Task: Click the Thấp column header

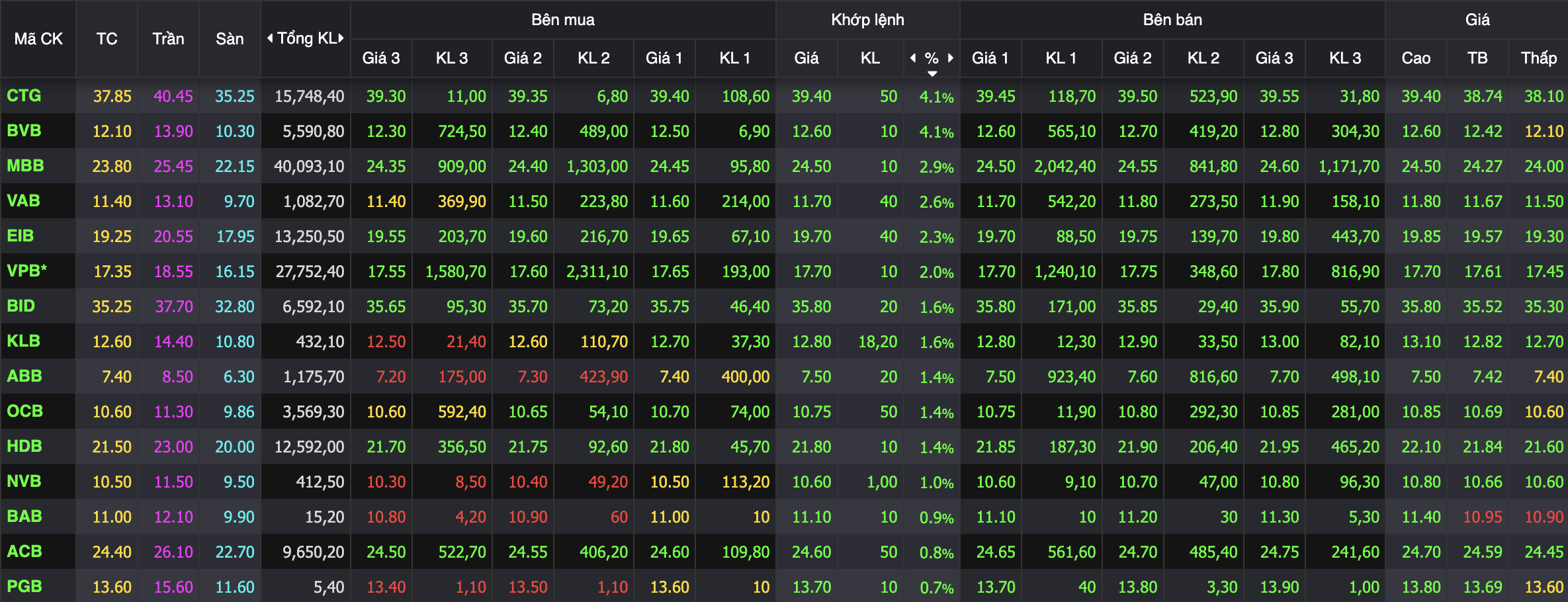Action: click(1538, 58)
